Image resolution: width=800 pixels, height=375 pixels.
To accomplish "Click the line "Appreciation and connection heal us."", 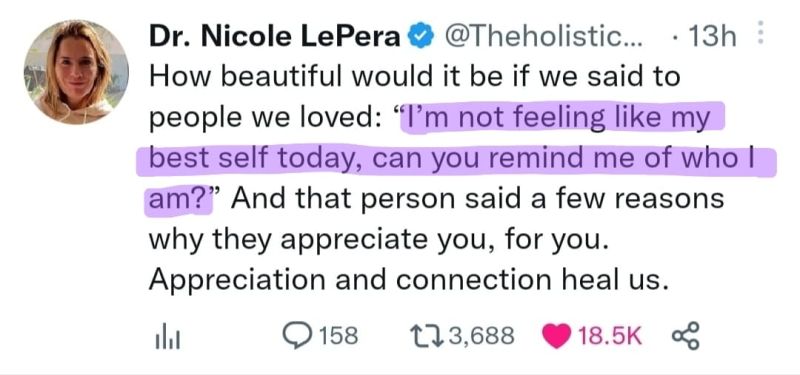I will [408, 280].
